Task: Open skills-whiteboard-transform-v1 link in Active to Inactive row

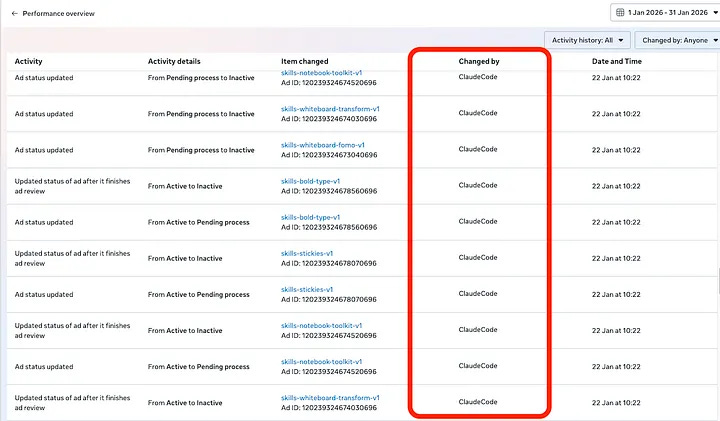Action: click(330, 398)
